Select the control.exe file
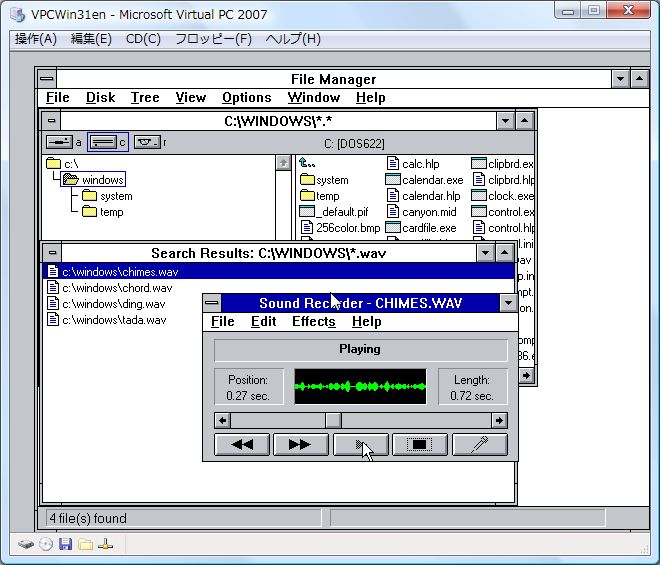660x565 pixels. coord(503,212)
